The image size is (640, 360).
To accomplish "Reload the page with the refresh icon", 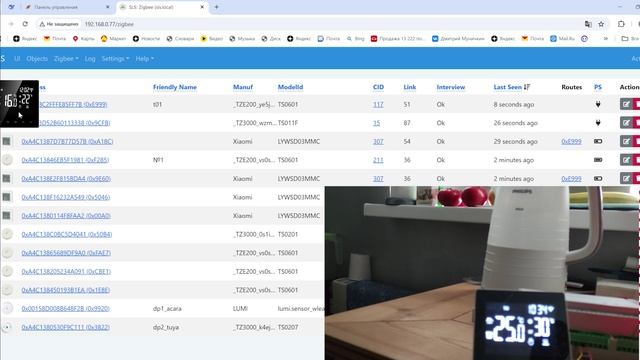I will 25,24.
